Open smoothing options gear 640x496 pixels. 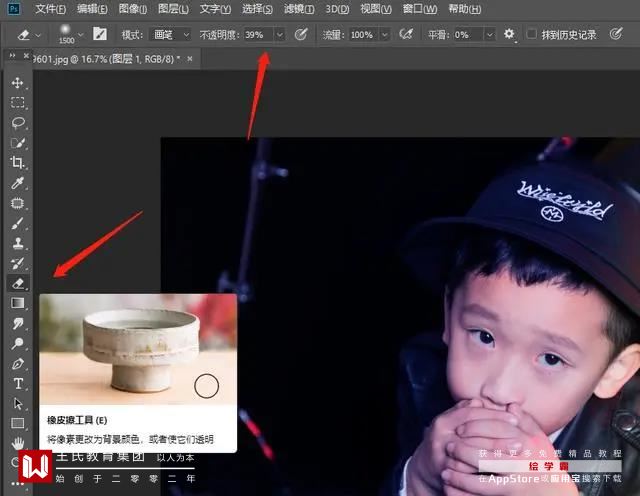[x=509, y=34]
